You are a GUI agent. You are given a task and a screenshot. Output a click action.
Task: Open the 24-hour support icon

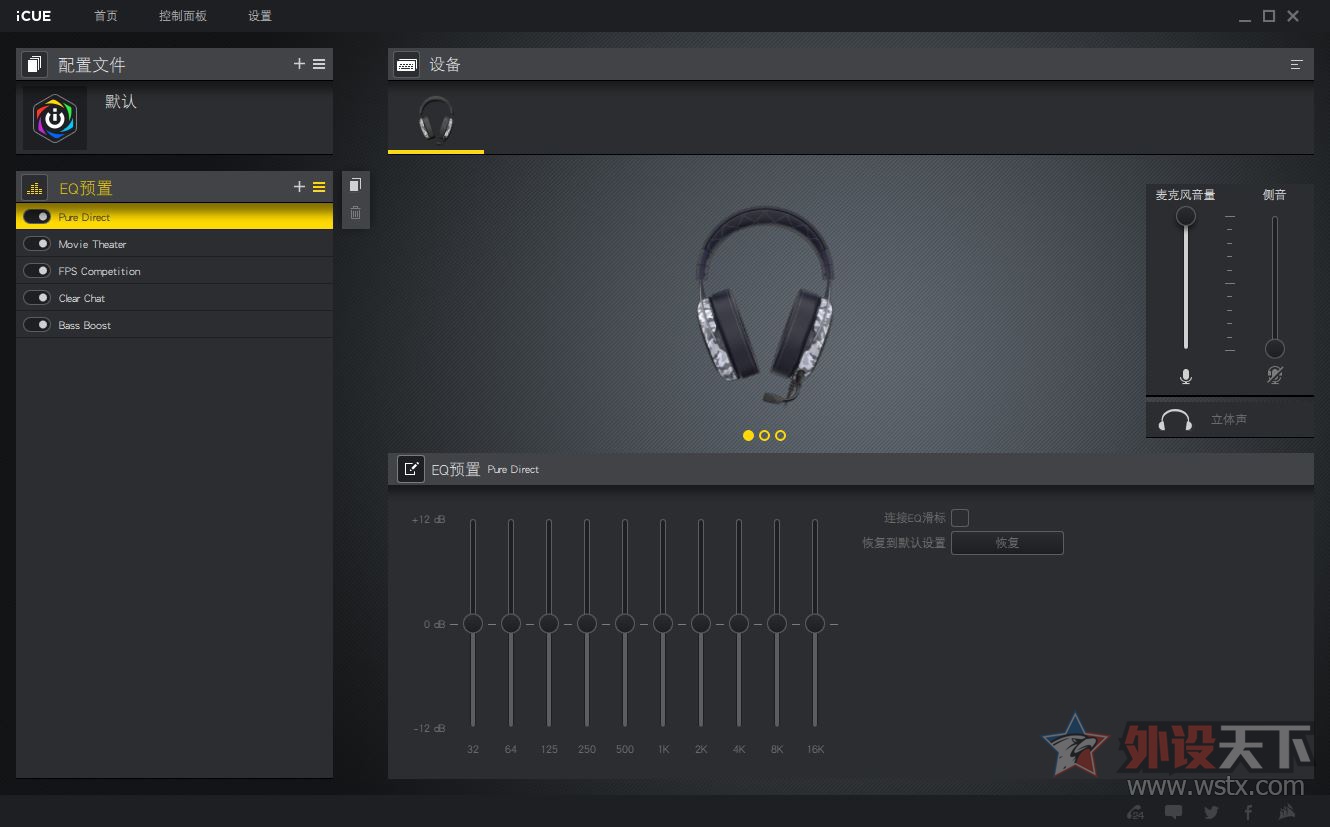coord(1135,812)
